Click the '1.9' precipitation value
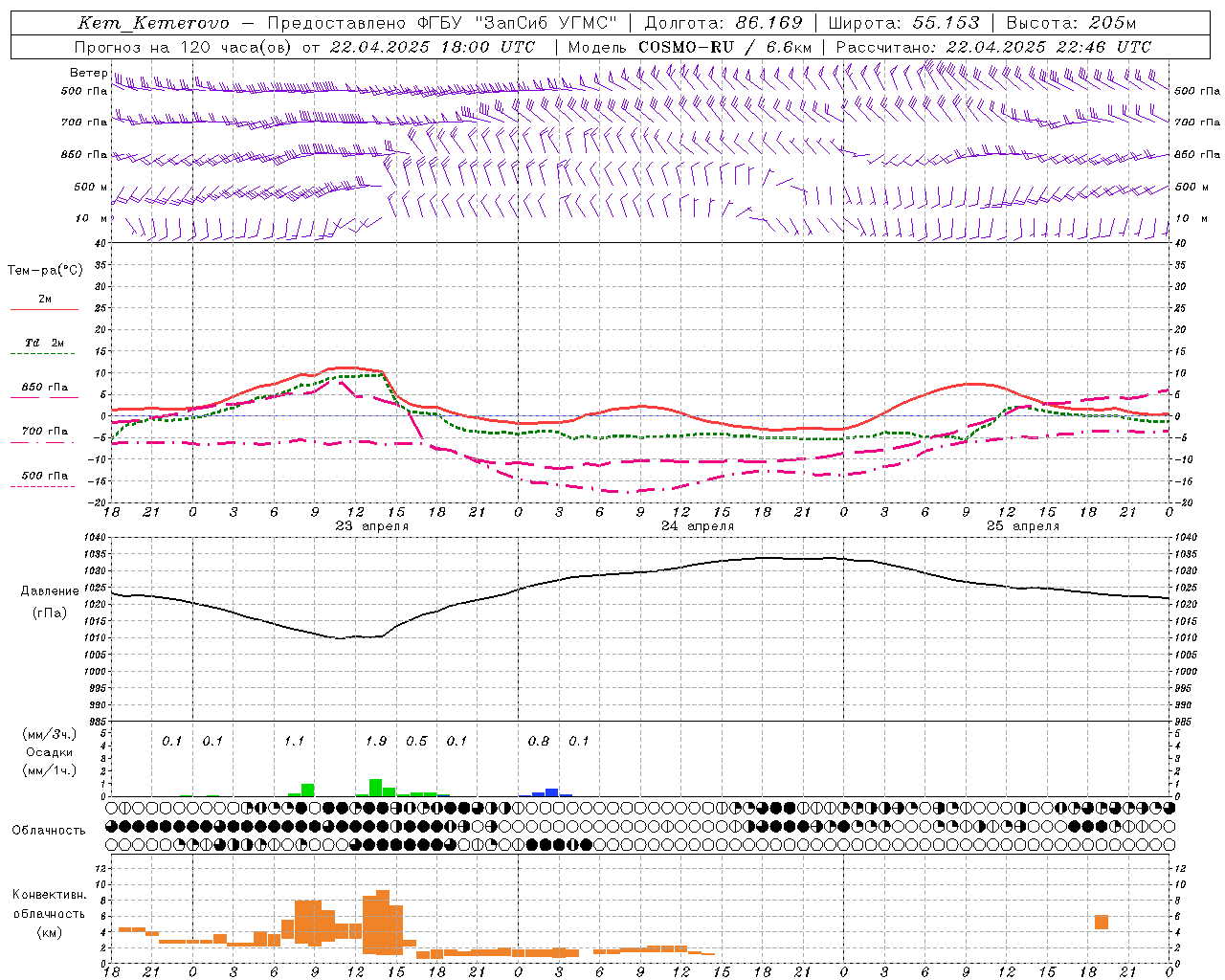Image resolution: width=1225 pixels, height=980 pixels. click(x=376, y=742)
